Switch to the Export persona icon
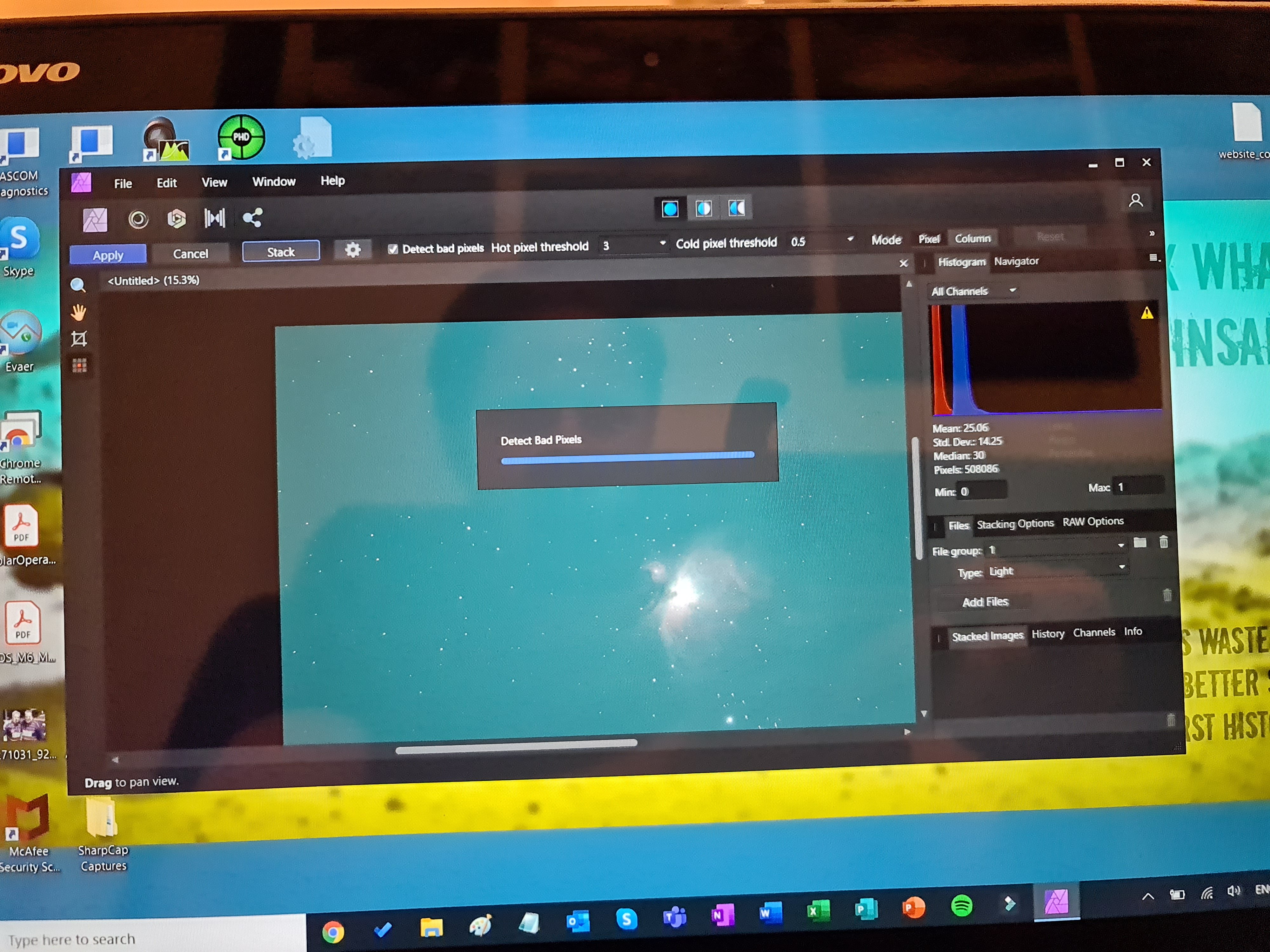The width and height of the screenshot is (1270, 952). (253, 217)
